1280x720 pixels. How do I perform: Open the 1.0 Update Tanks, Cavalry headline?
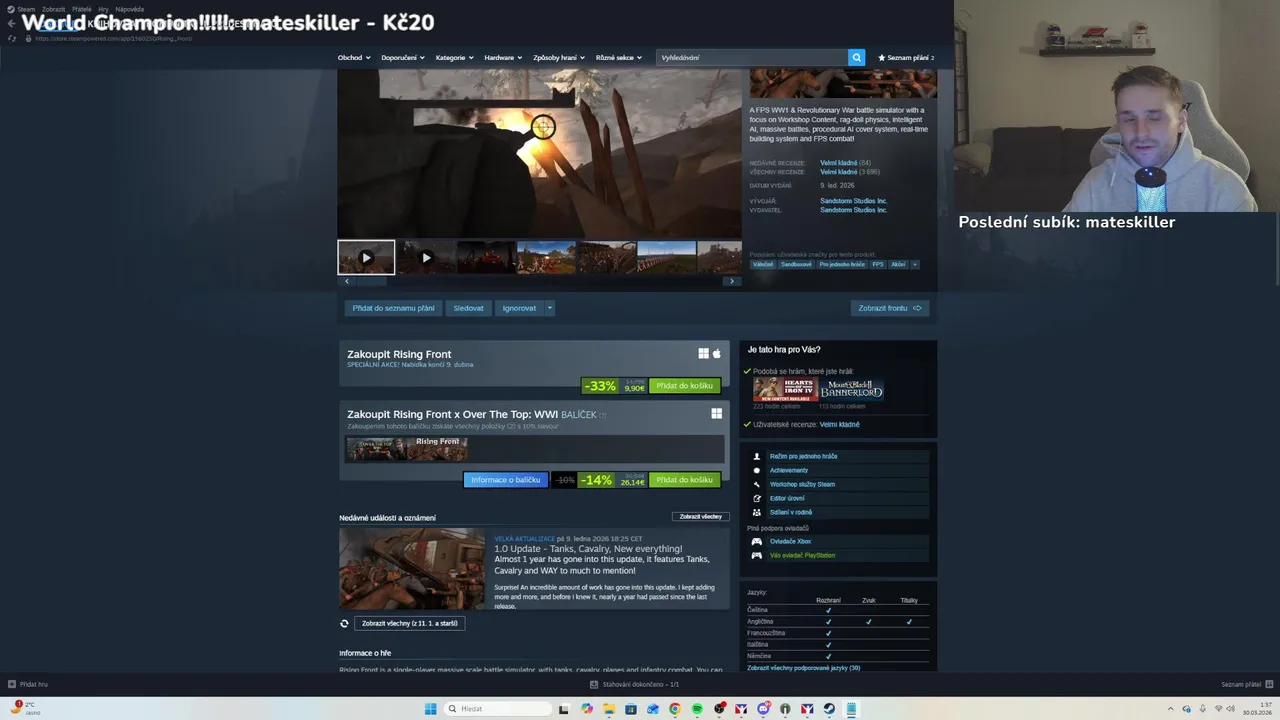[x=588, y=549]
